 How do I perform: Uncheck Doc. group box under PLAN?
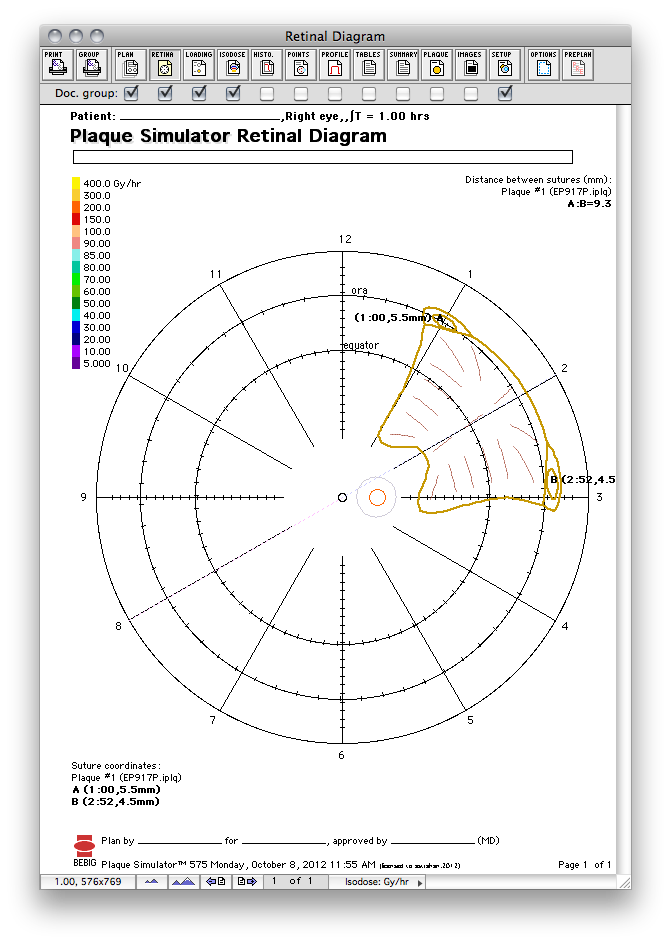(x=131, y=93)
